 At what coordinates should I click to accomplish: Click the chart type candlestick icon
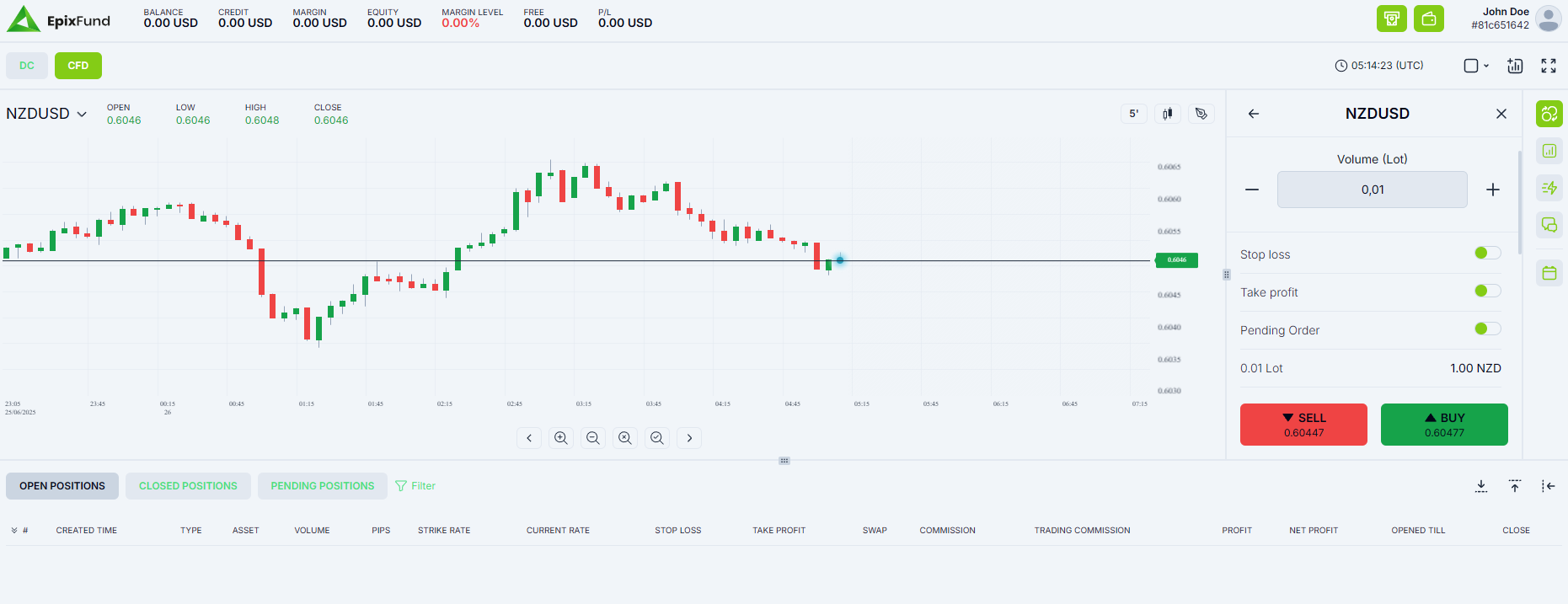(x=1167, y=114)
